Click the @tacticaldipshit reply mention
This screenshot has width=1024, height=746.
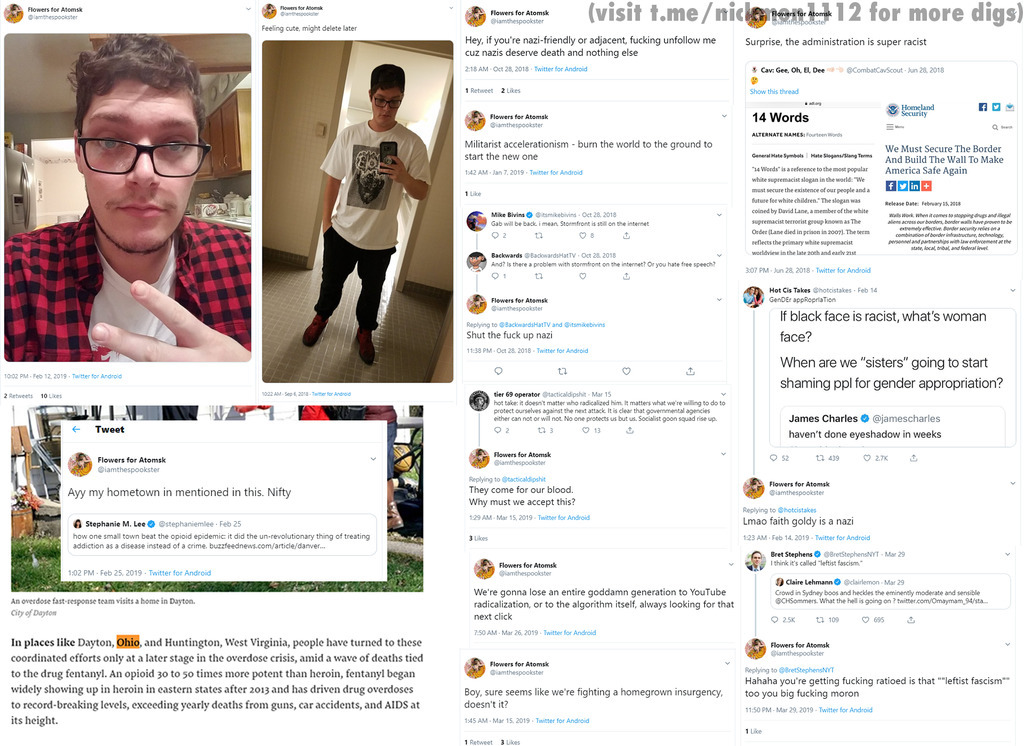[x=523, y=479]
